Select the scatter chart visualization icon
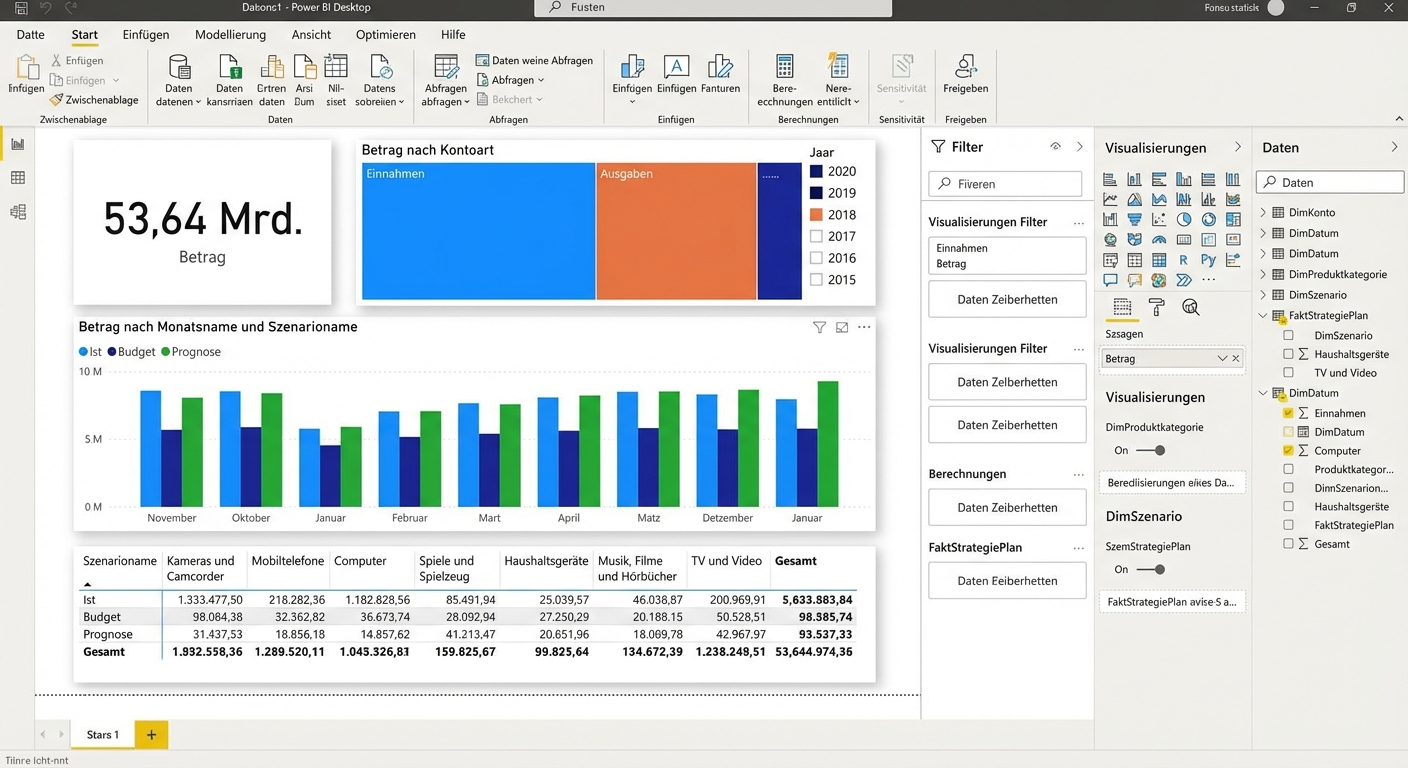The height and width of the screenshot is (768, 1408). click(1159, 219)
